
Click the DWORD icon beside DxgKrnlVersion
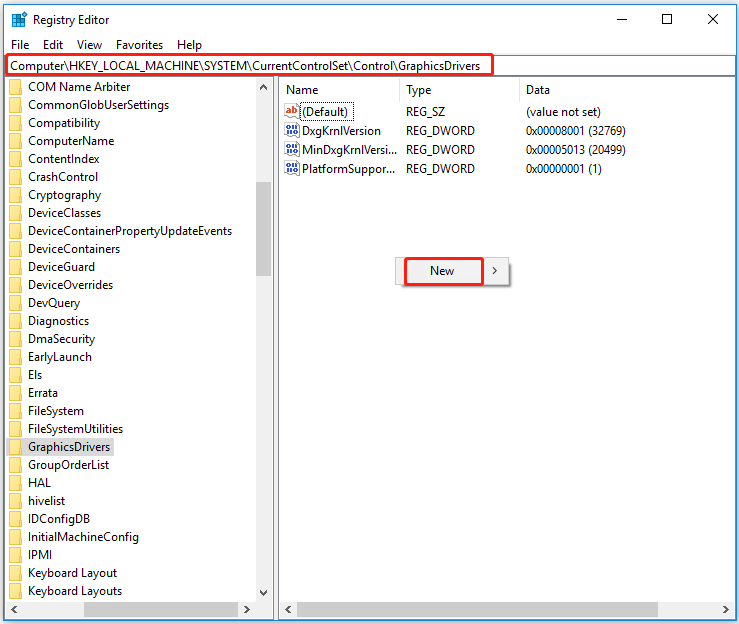coord(292,130)
